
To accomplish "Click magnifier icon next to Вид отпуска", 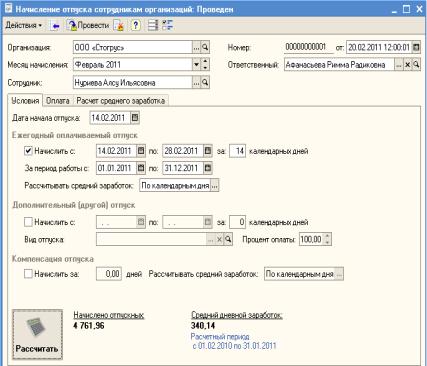I will pos(228,239).
